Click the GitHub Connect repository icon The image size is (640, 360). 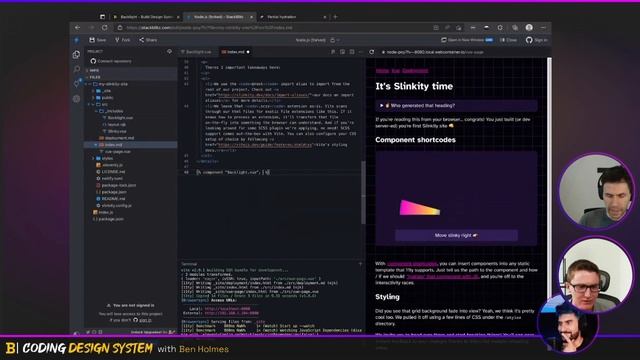click(x=93, y=61)
